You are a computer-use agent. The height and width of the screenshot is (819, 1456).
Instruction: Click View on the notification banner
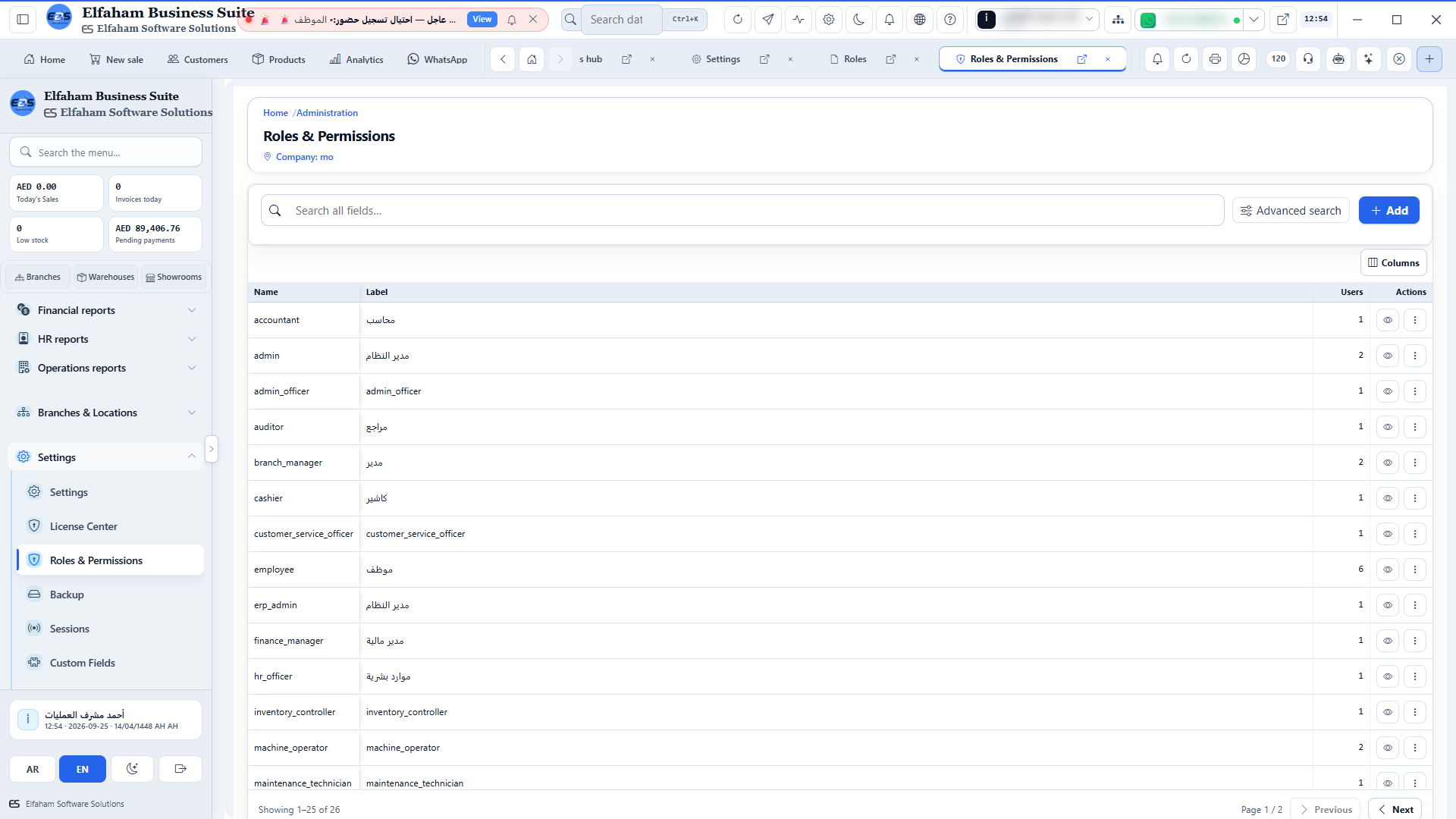click(482, 20)
